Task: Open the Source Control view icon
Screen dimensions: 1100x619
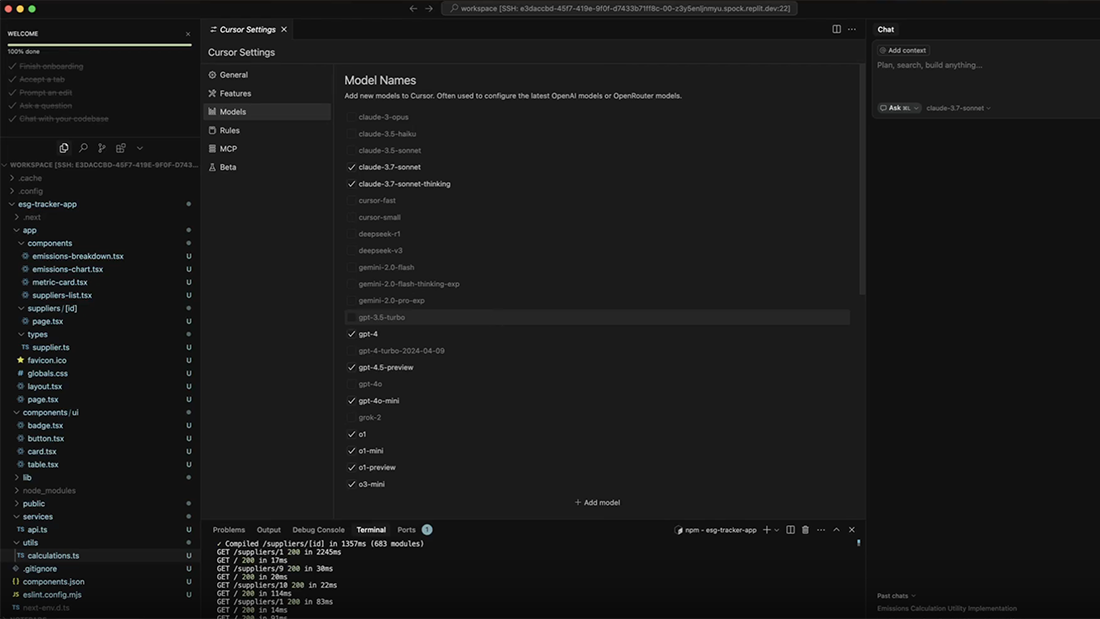Action: tap(102, 148)
